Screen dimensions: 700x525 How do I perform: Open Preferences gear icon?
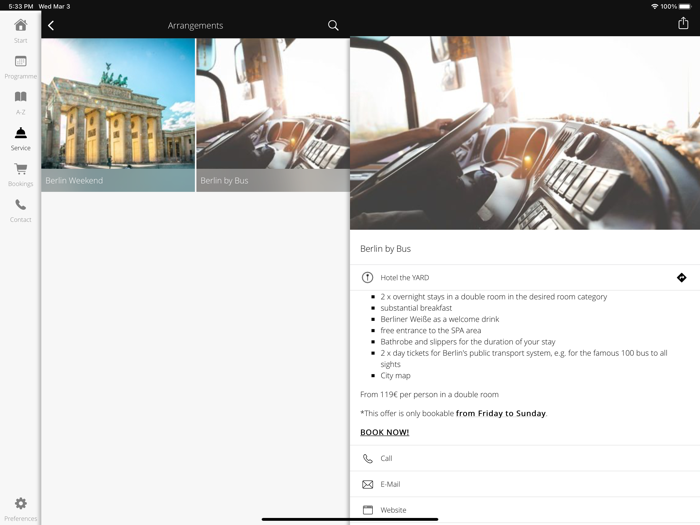pyautogui.click(x=21, y=503)
